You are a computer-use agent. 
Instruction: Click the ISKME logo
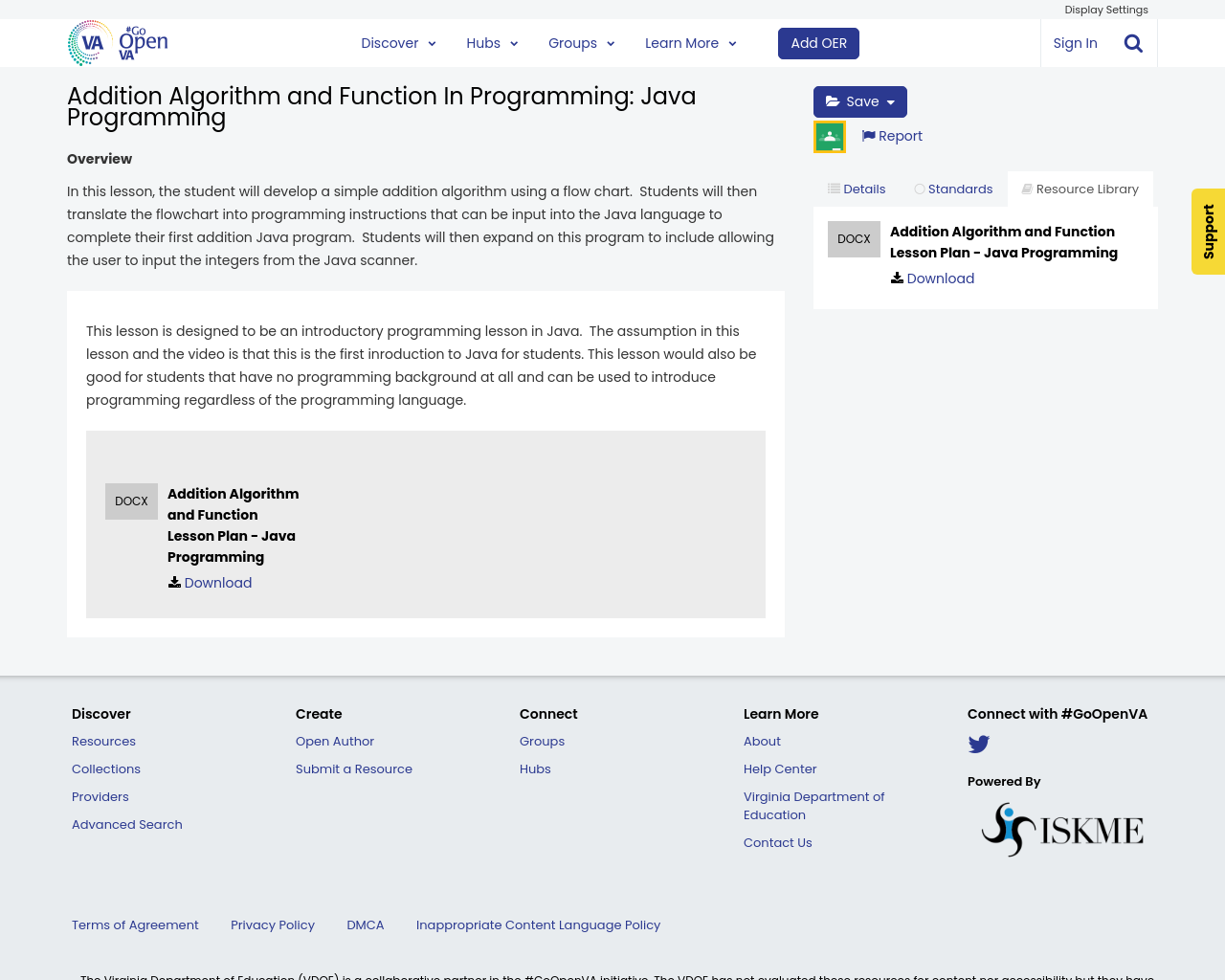(x=1062, y=829)
